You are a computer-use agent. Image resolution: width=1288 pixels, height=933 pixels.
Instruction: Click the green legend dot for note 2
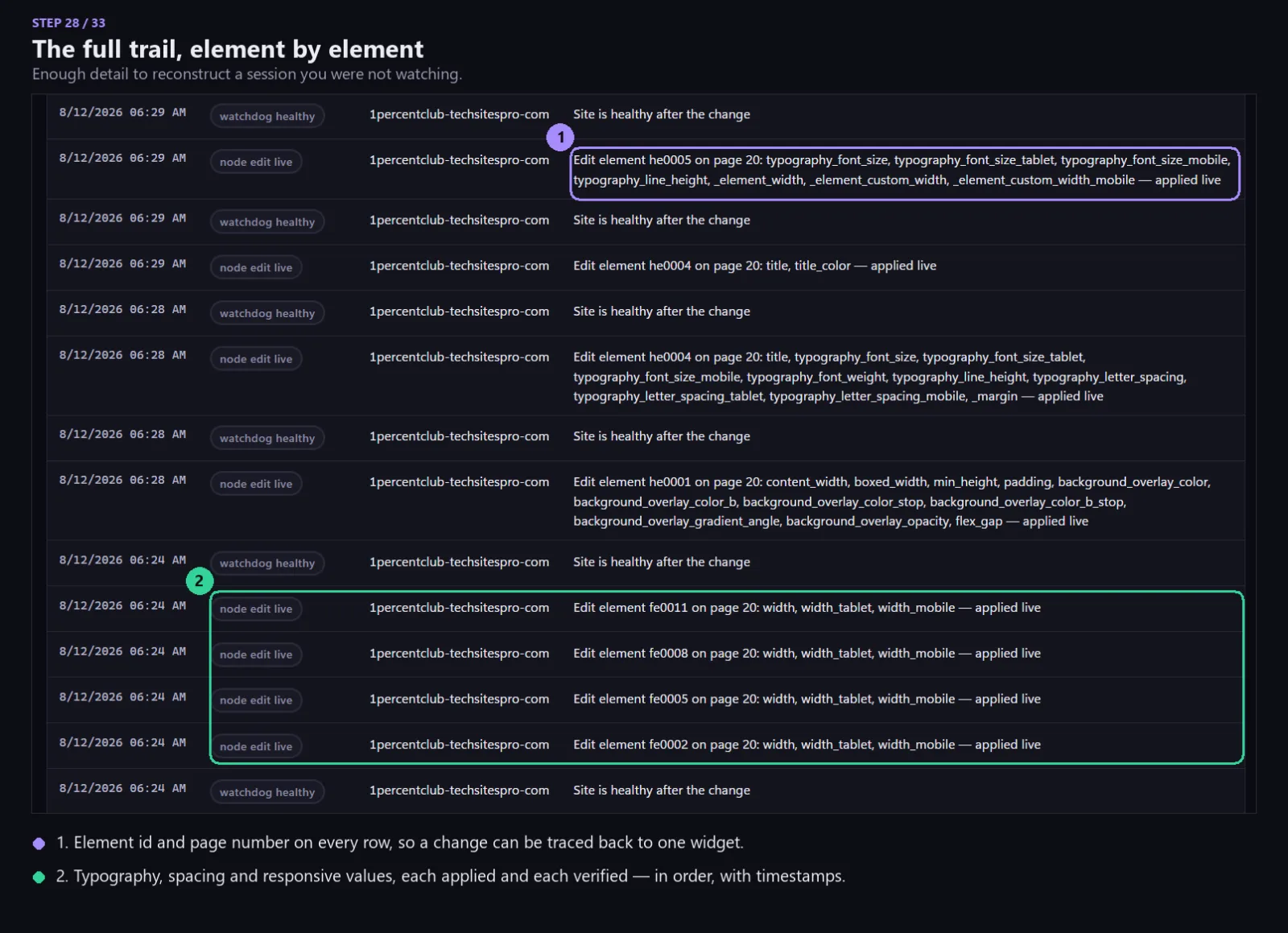pos(39,877)
